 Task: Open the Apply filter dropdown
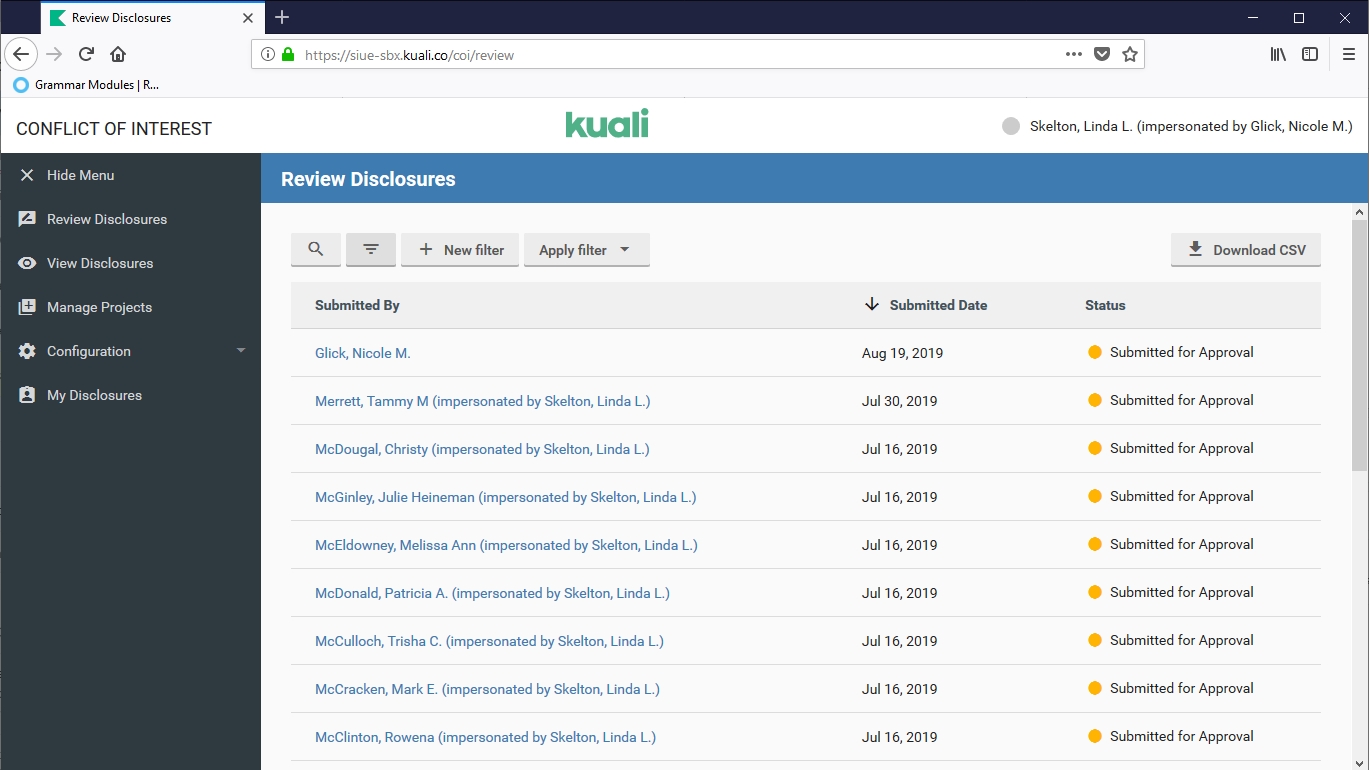(x=586, y=250)
